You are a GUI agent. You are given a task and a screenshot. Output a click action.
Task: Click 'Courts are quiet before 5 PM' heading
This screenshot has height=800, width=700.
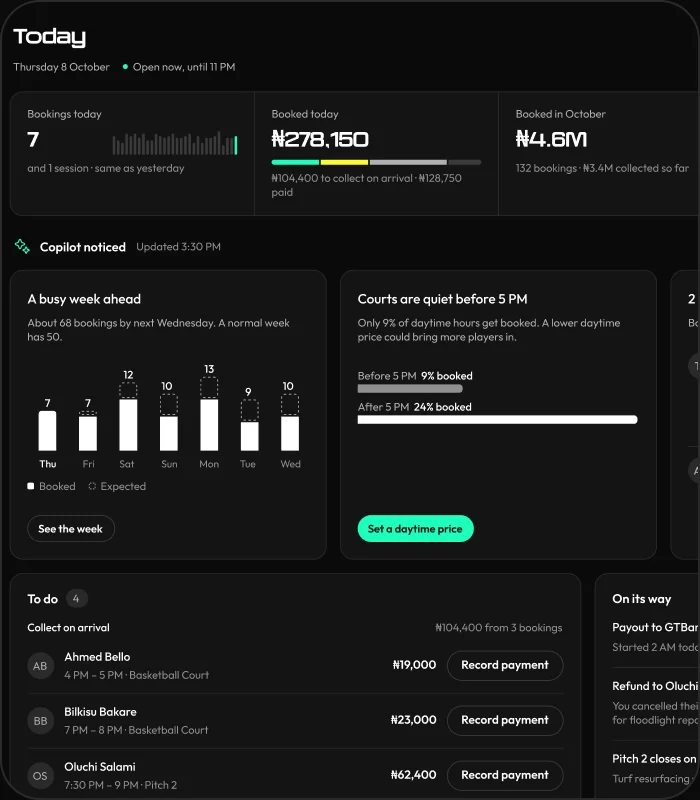click(442, 299)
